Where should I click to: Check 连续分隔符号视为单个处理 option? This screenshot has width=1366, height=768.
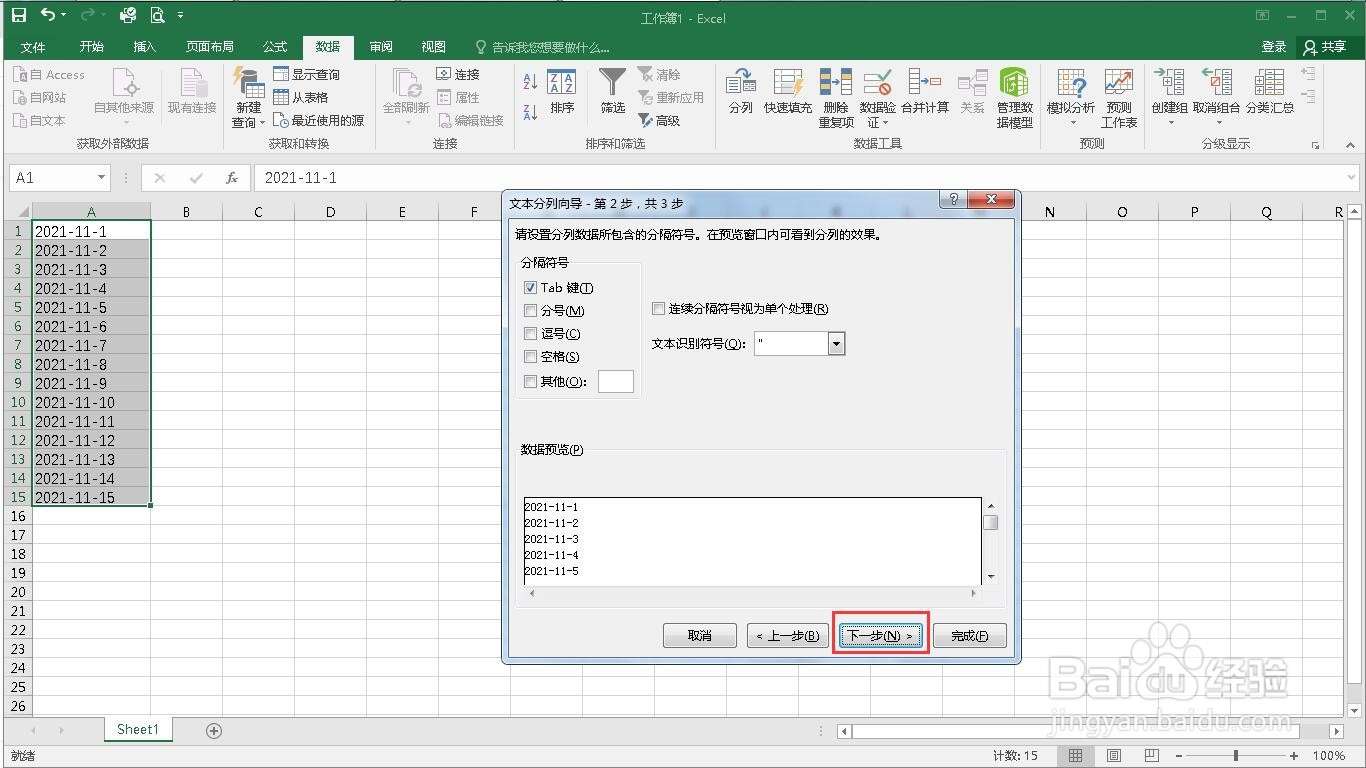[x=658, y=308]
